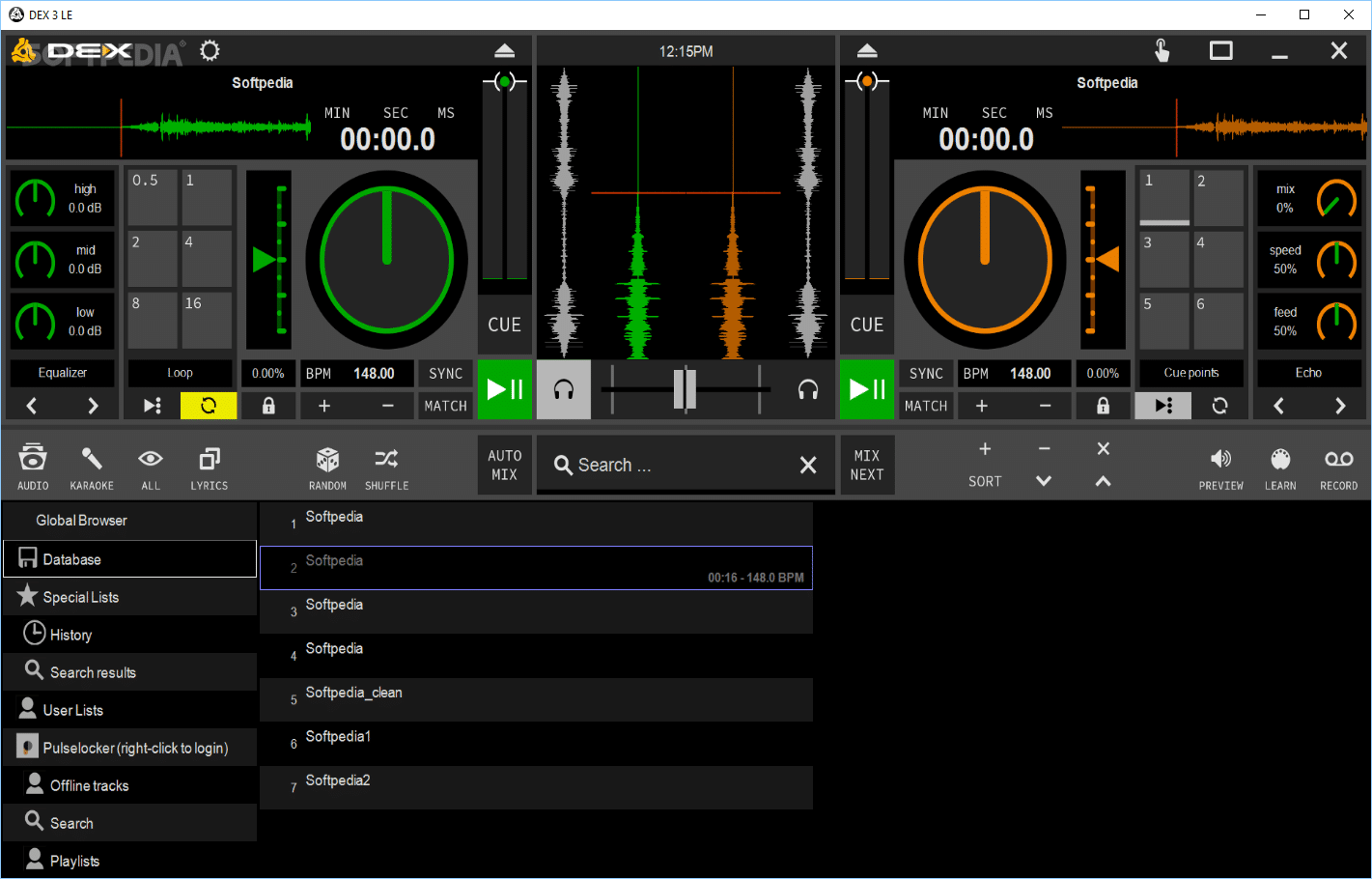Click left deck SYNC
The image size is (1372, 879).
[446, 374]
